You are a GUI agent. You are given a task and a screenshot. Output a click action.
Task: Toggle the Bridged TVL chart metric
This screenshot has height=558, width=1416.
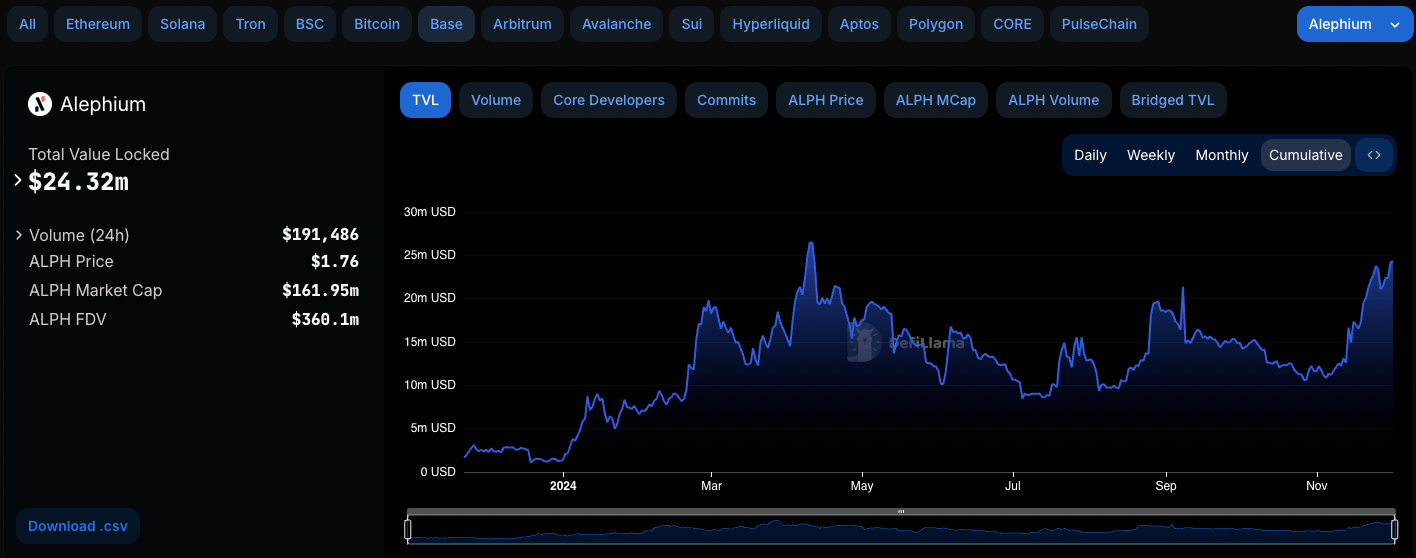click(1173, 100)
